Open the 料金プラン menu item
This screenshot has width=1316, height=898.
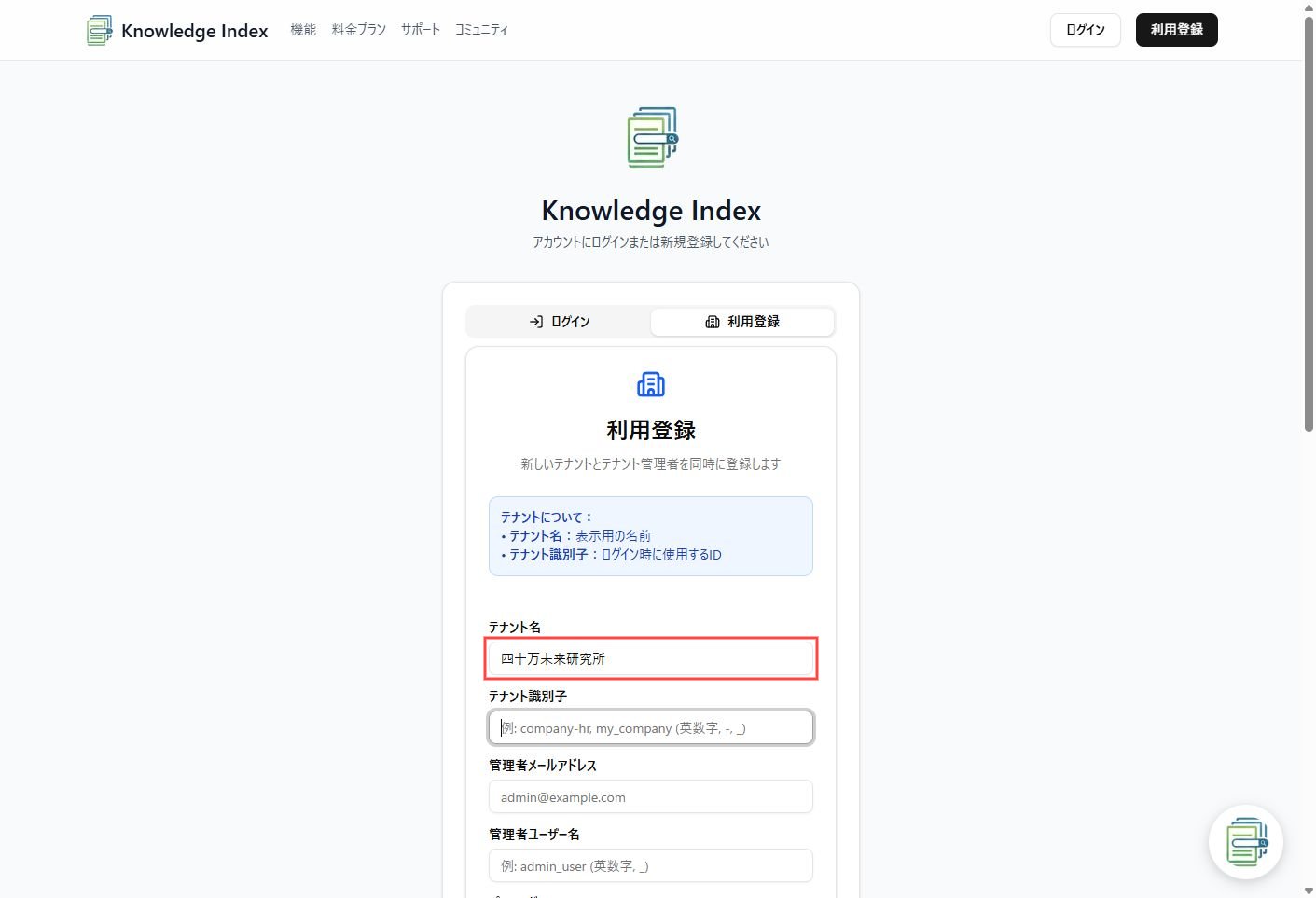[x=358, y=30]
